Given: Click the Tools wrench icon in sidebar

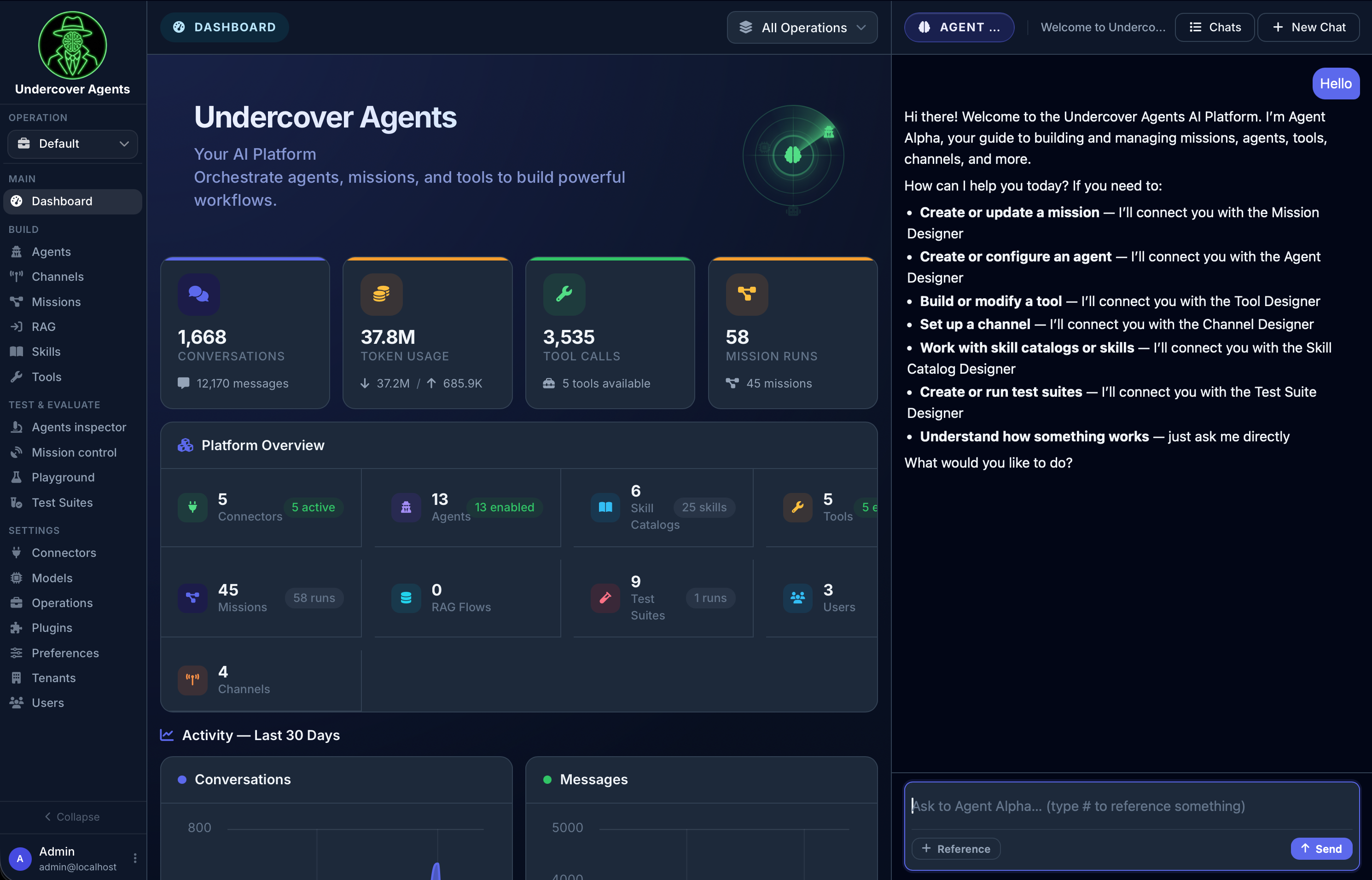Looking at the screenshot, I should pyautogui.click(x=17, y=376).
